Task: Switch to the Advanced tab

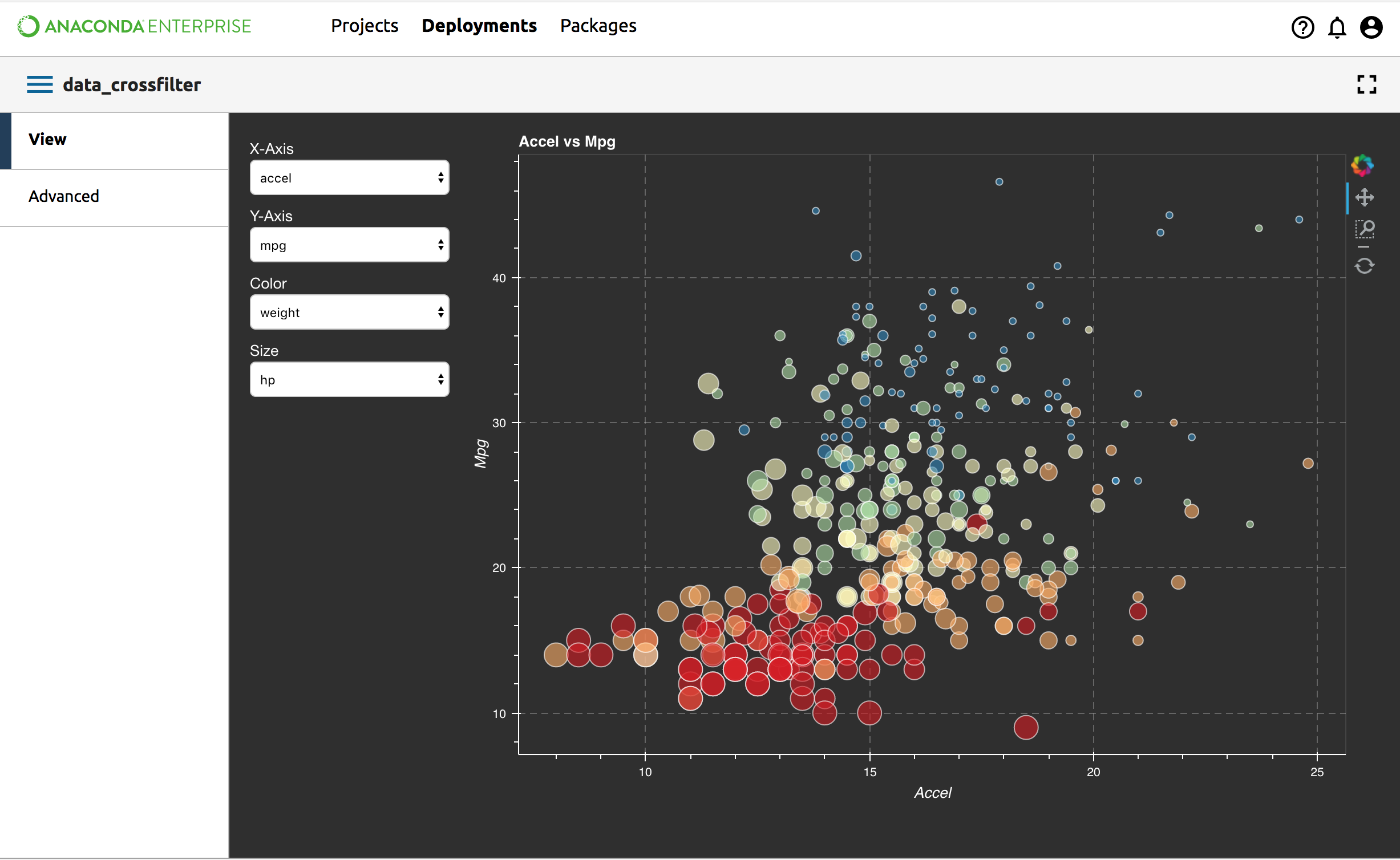Action: click(64, 196)
